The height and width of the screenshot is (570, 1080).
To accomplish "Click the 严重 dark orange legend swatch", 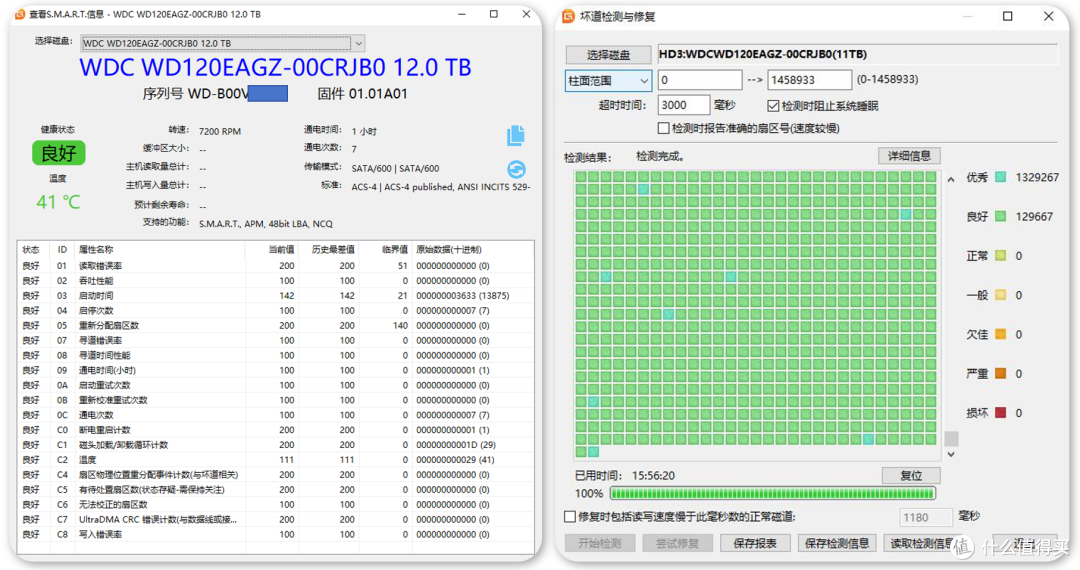I will [1000, 373].
